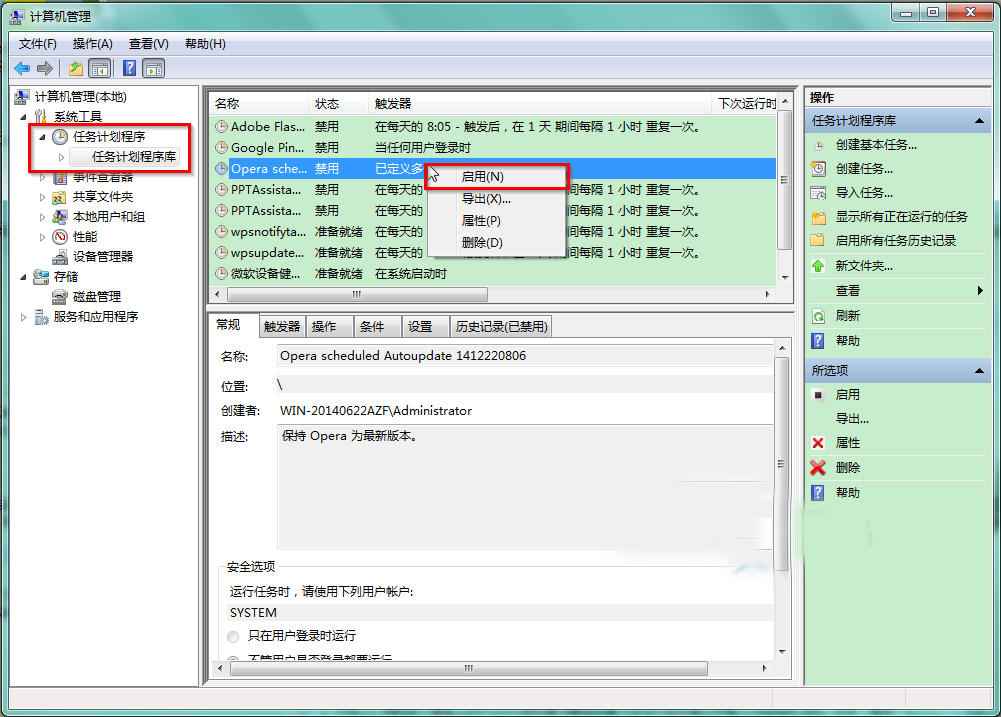This screenshot has width=1001, height=717.
Task: Choose 启用(N) in the context menu
Action: pyautogui.click(x=482, y=176)
